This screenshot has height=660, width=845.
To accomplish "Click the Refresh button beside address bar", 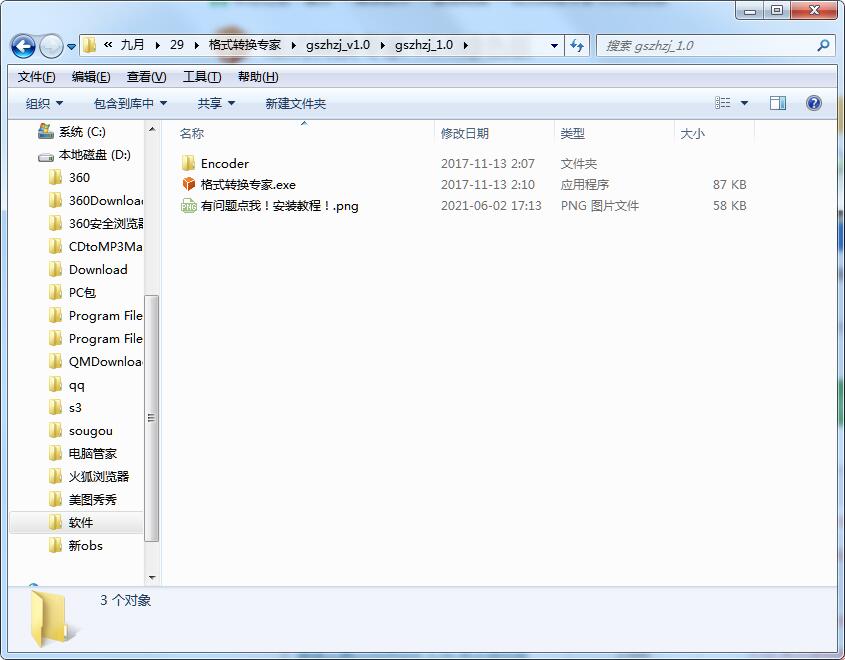I will [577, 46].
